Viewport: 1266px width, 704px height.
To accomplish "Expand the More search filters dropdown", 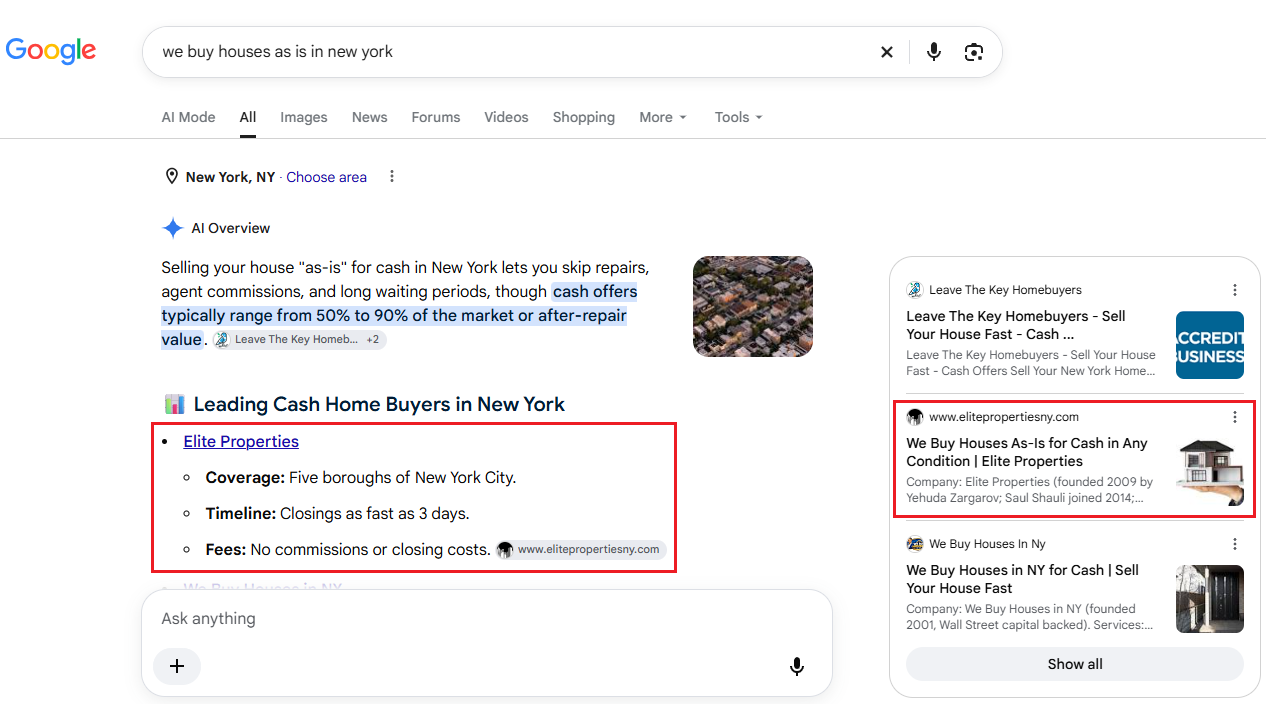I will pyautogui.click(x=663, y=117).
